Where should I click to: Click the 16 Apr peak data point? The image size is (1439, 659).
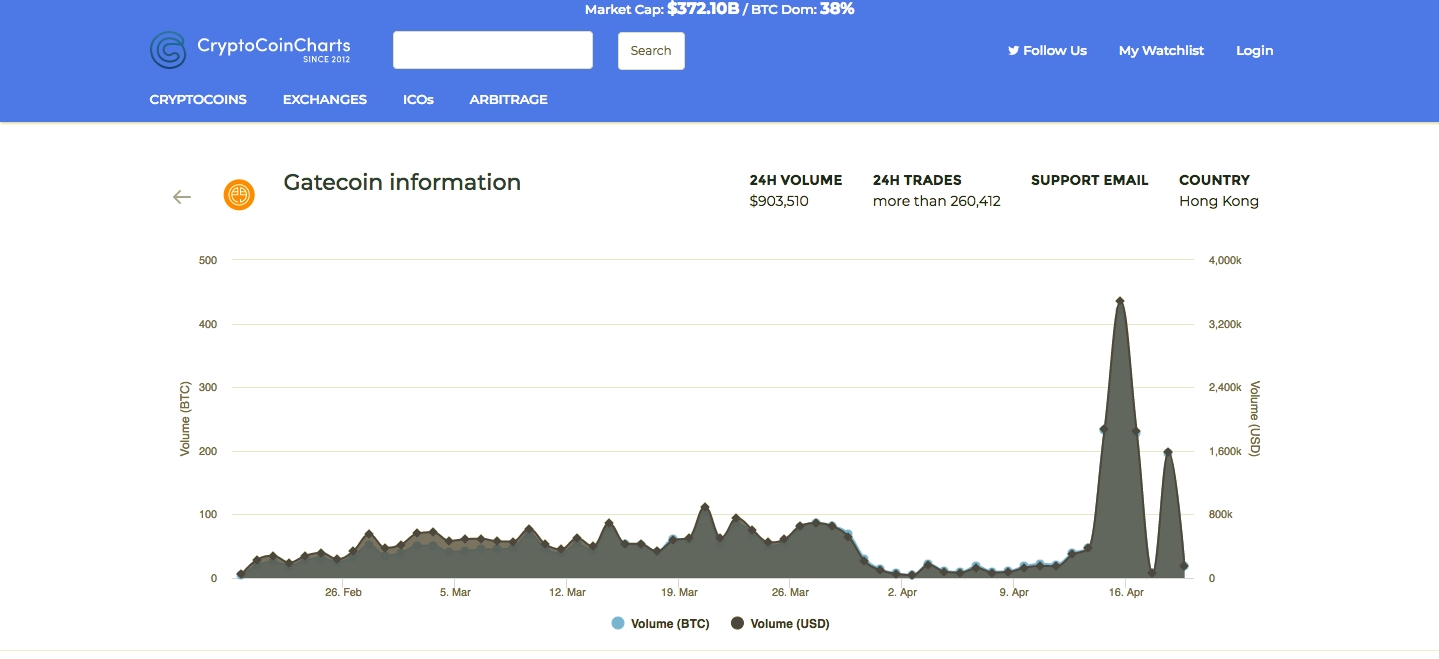pyautogui.click(x=1120, y=301)
